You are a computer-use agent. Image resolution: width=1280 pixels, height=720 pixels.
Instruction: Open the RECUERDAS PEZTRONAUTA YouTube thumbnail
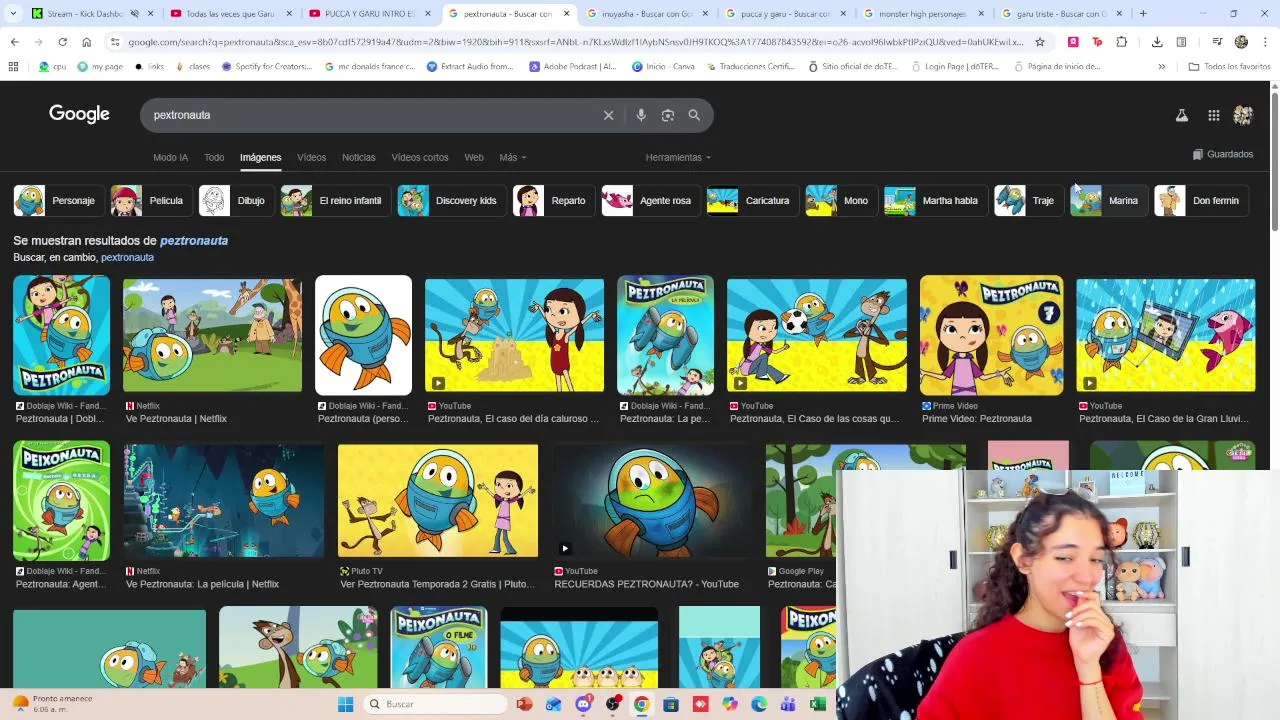(652, 500)
